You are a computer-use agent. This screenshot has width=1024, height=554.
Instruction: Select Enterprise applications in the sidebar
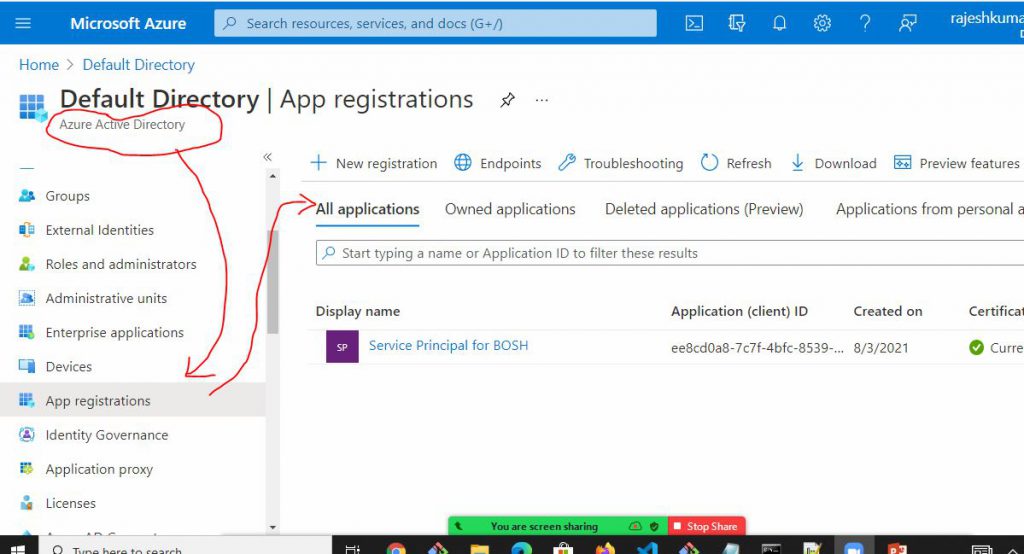tap(114, 332)
